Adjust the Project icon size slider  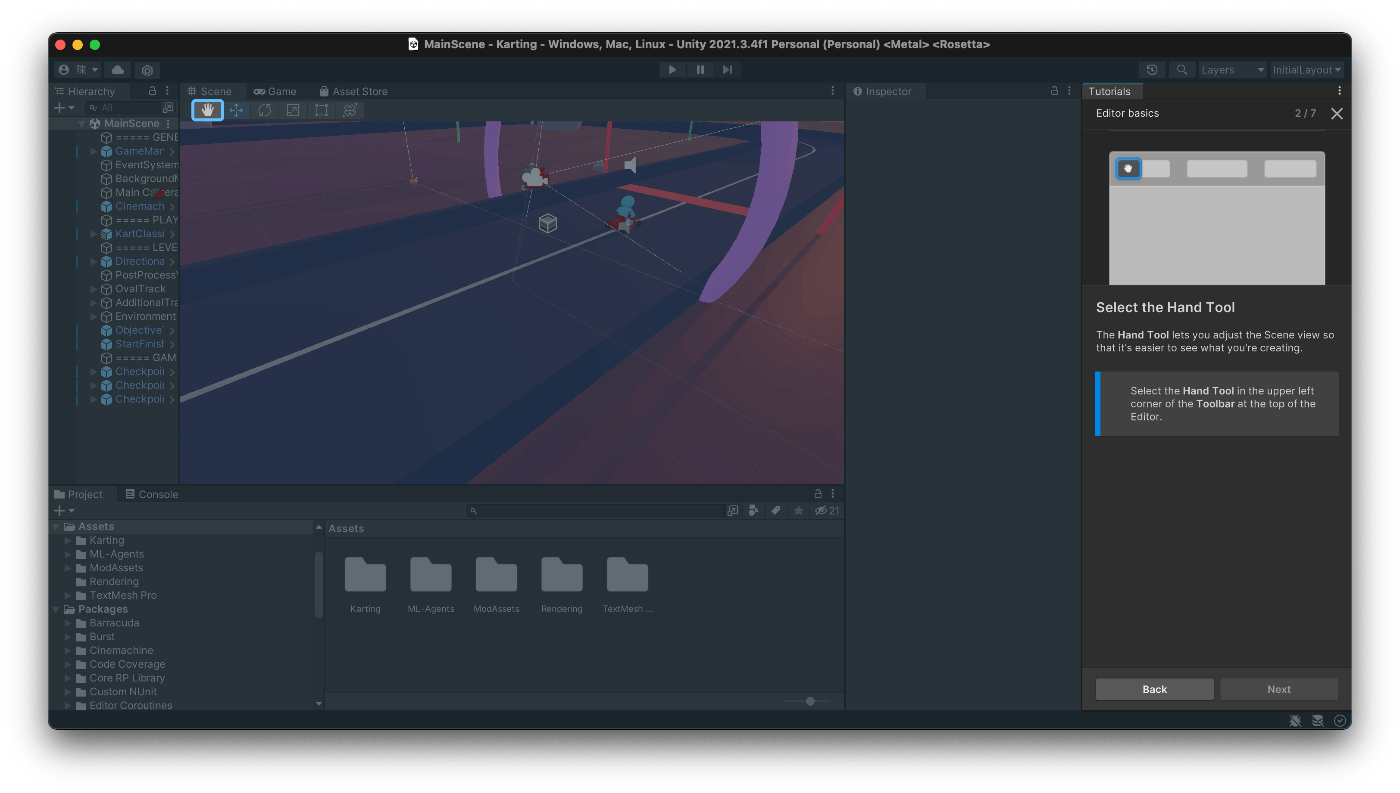point(807,701)
